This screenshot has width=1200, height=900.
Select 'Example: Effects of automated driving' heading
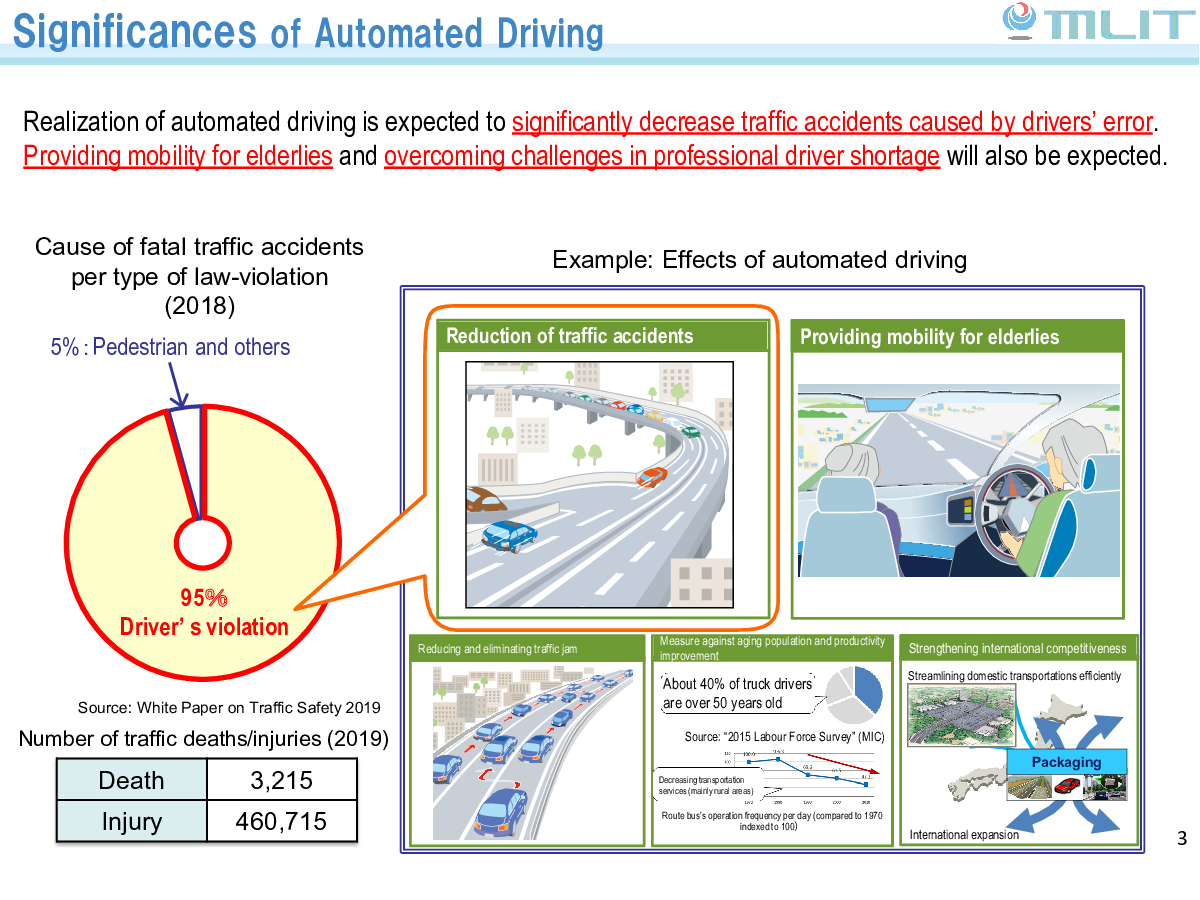tap(759, 261)
